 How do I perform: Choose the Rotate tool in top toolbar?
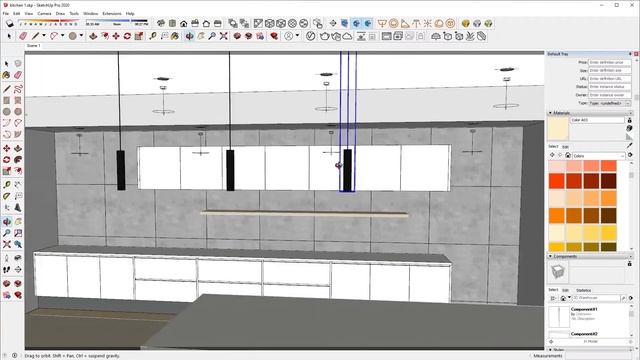pos(127,36)
